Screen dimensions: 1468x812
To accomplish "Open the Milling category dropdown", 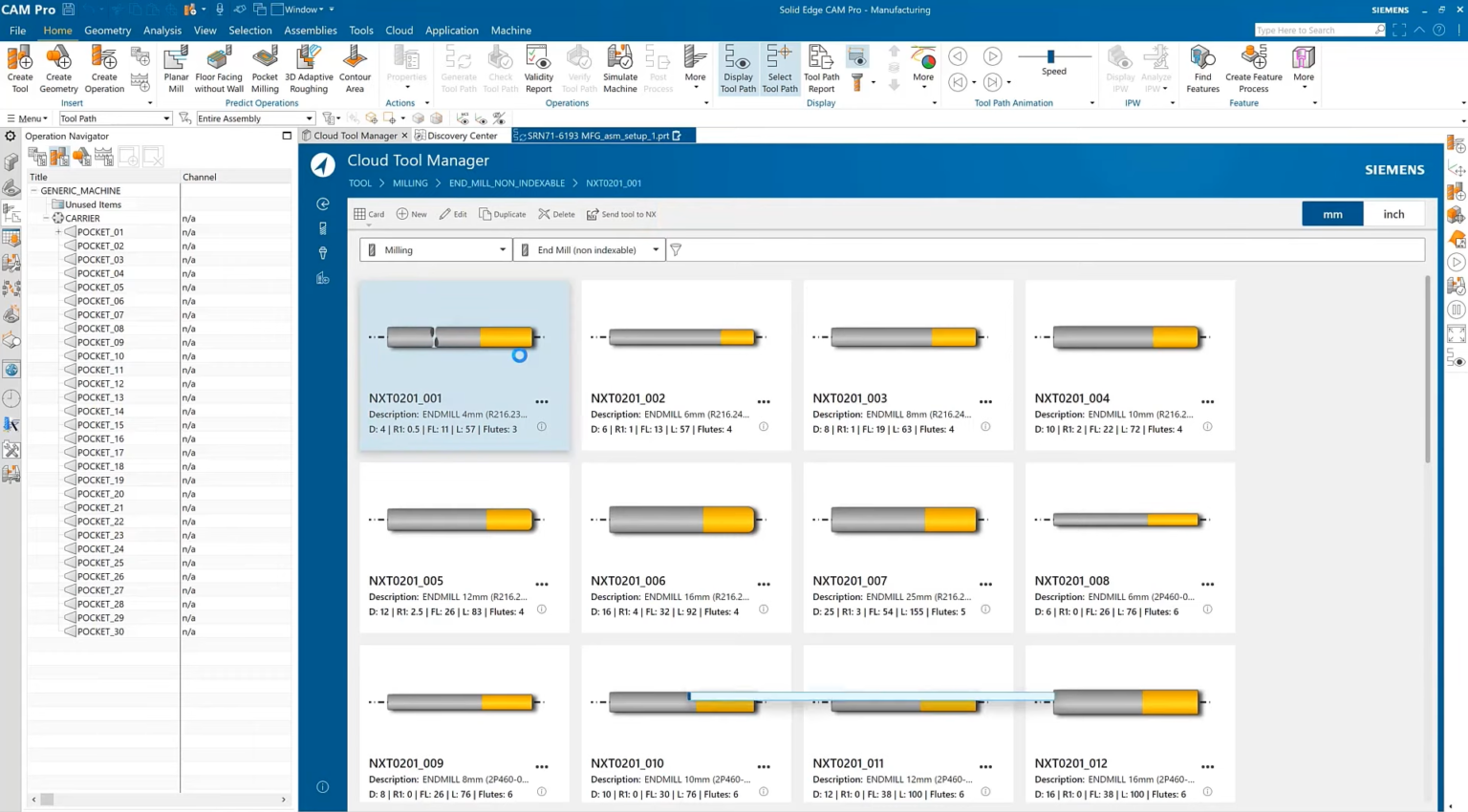I will [x=435, y=249].
